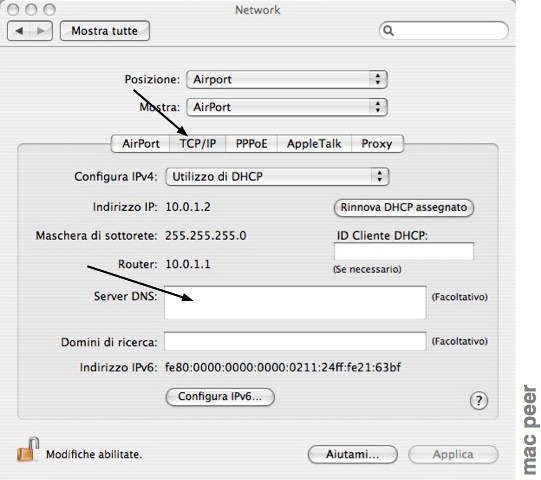541x480 pixels.
Task: Click the subnet mask 255.255.255.0
Action: 206,236
